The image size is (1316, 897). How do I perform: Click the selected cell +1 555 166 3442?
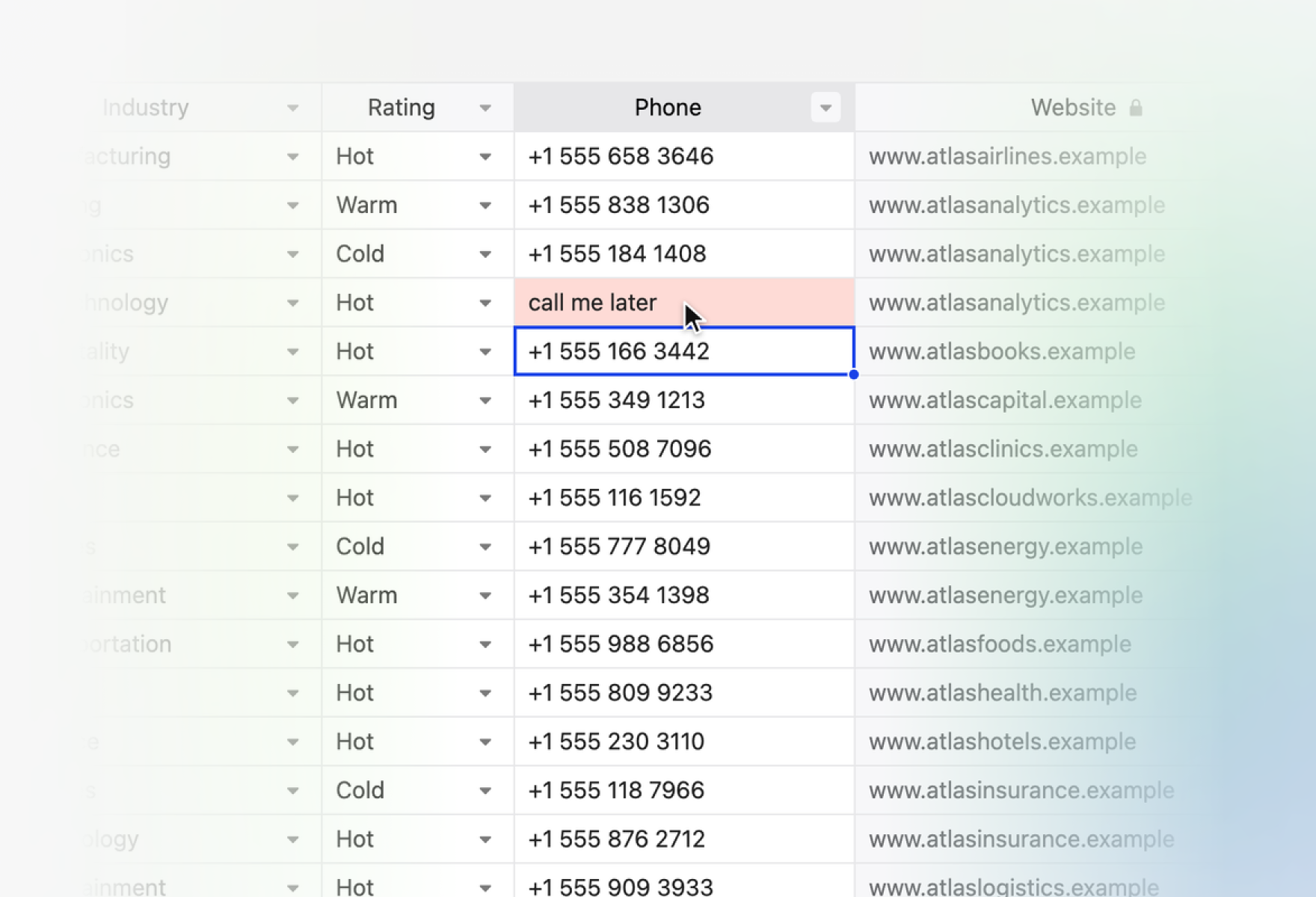(x=684, y=351)
